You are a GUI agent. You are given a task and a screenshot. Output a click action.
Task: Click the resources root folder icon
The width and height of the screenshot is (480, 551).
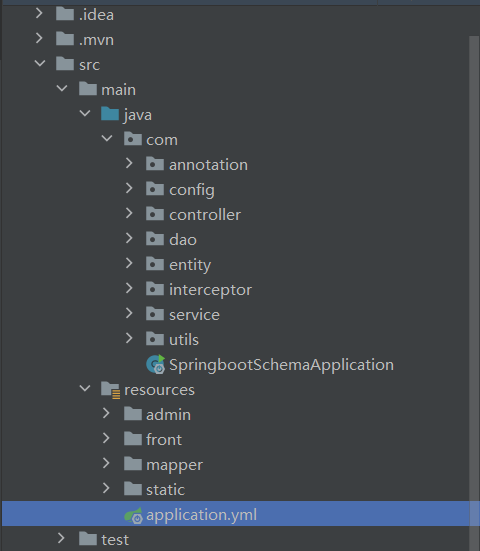pyautogui.click(x=110, y=390)
